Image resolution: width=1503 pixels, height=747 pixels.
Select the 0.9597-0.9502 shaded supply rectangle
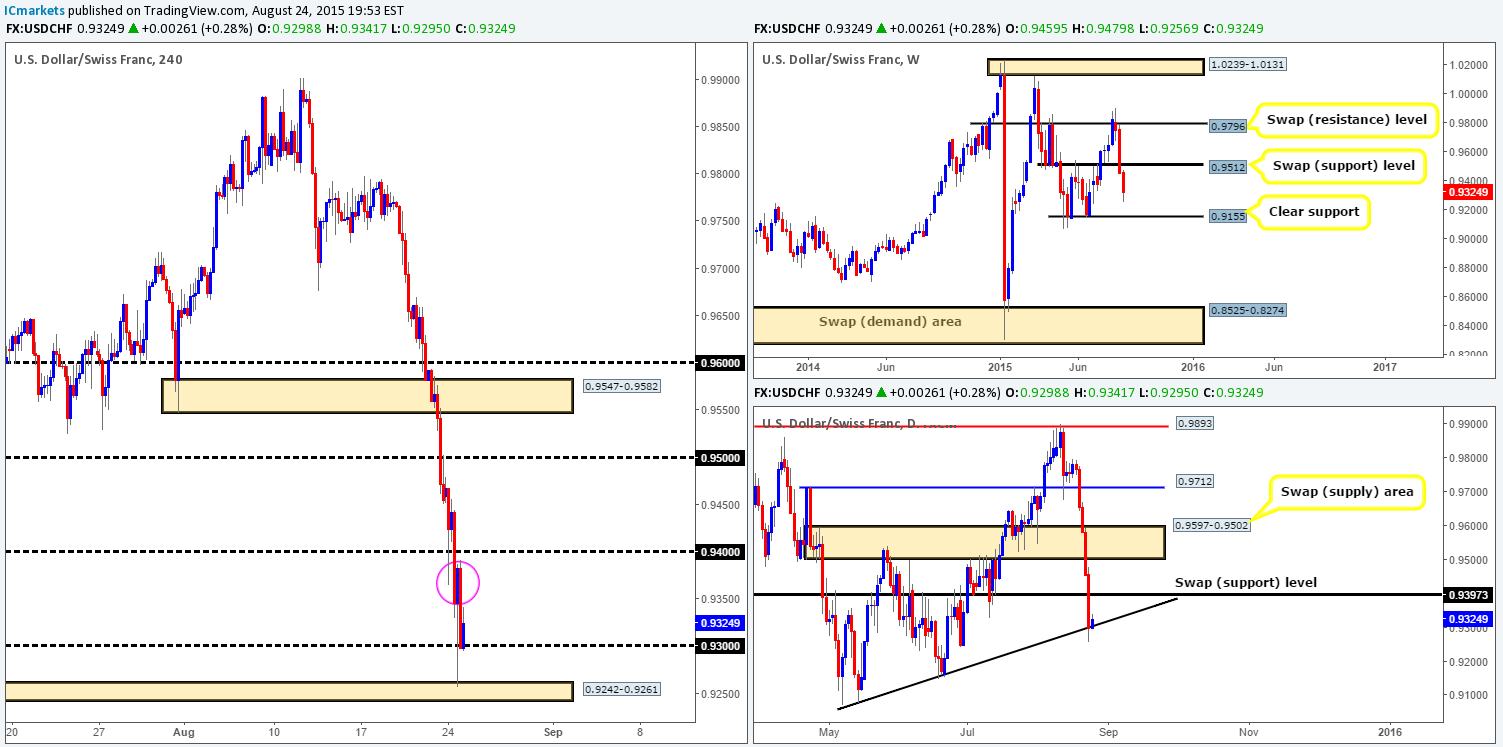pos(984,542)
